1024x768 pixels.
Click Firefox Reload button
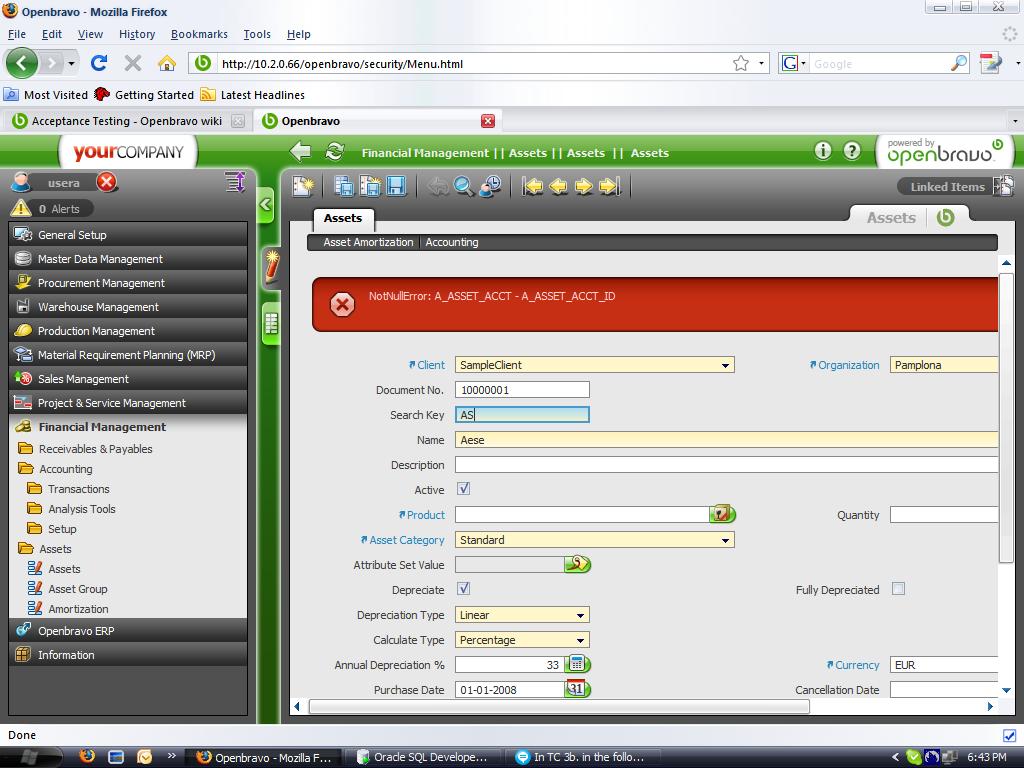99,63
